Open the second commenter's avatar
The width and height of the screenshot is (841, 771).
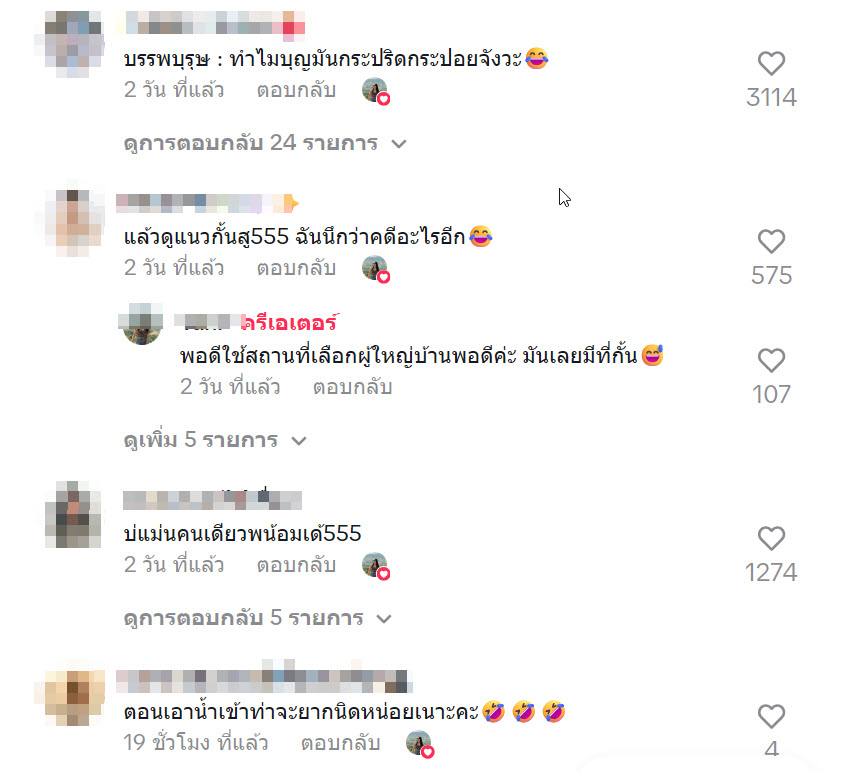click(x=73, y=223)
